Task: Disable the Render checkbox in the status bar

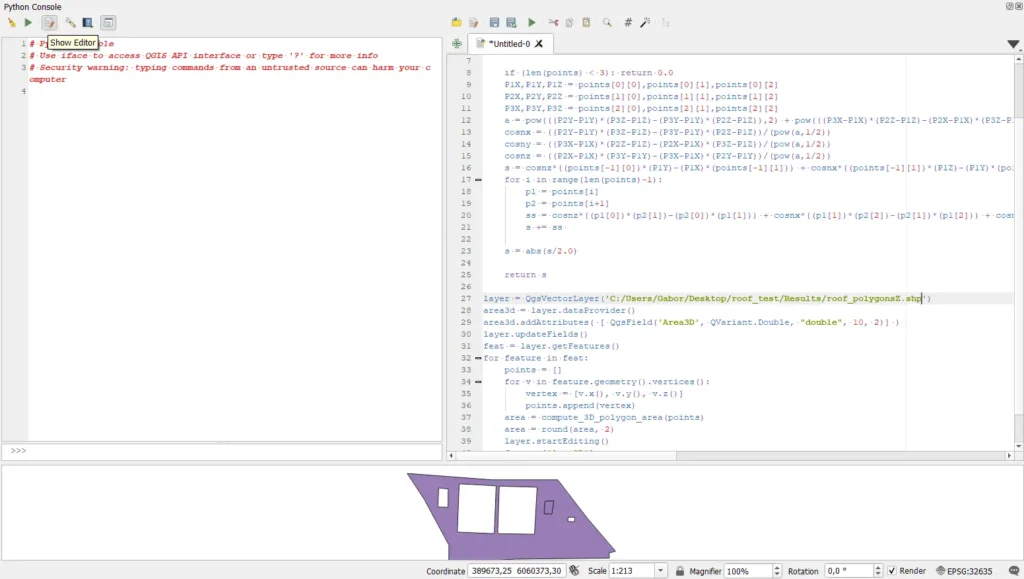Action: (x=892, y=569)
